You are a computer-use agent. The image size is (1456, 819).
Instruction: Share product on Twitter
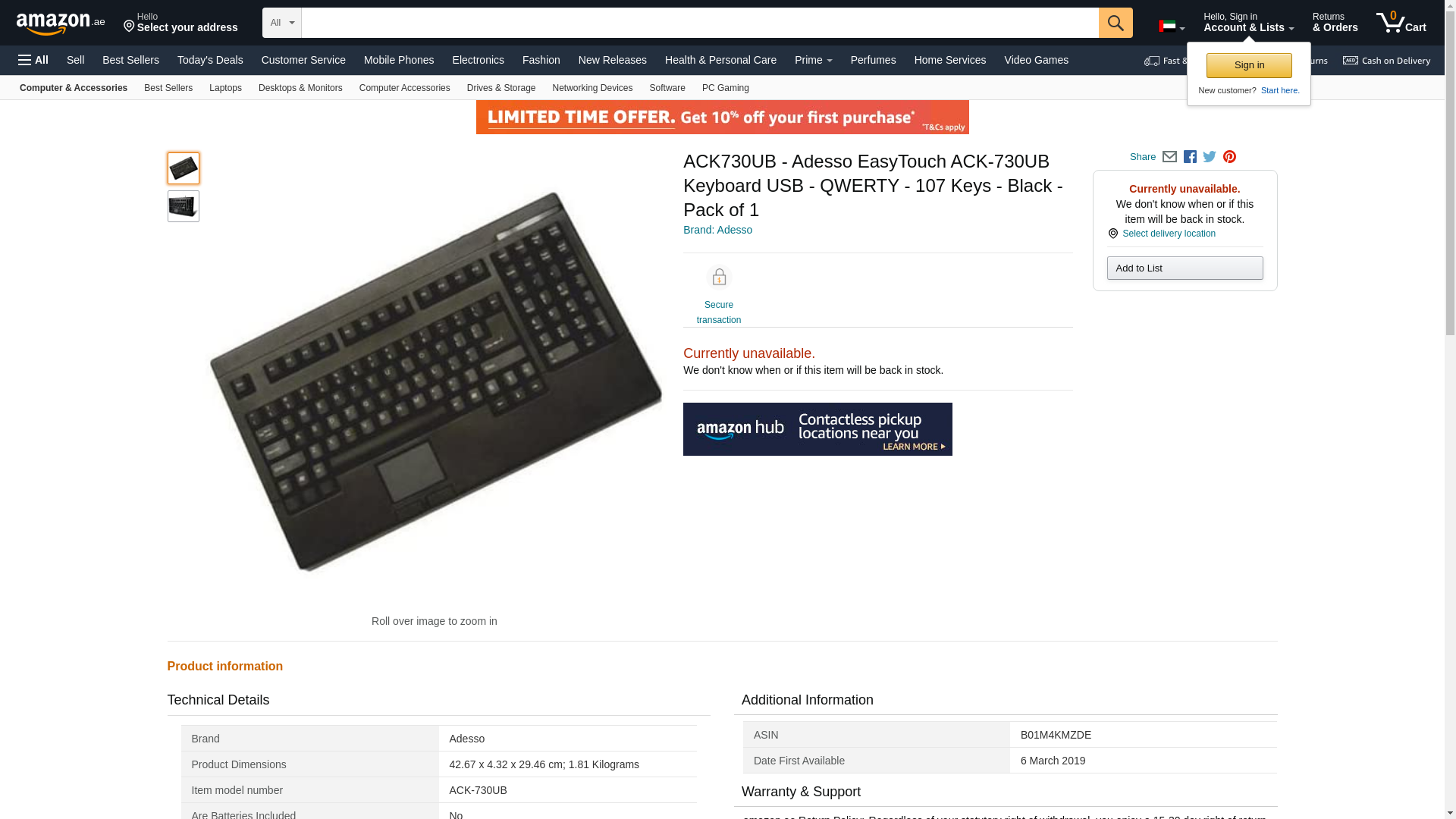point(1210,157)
